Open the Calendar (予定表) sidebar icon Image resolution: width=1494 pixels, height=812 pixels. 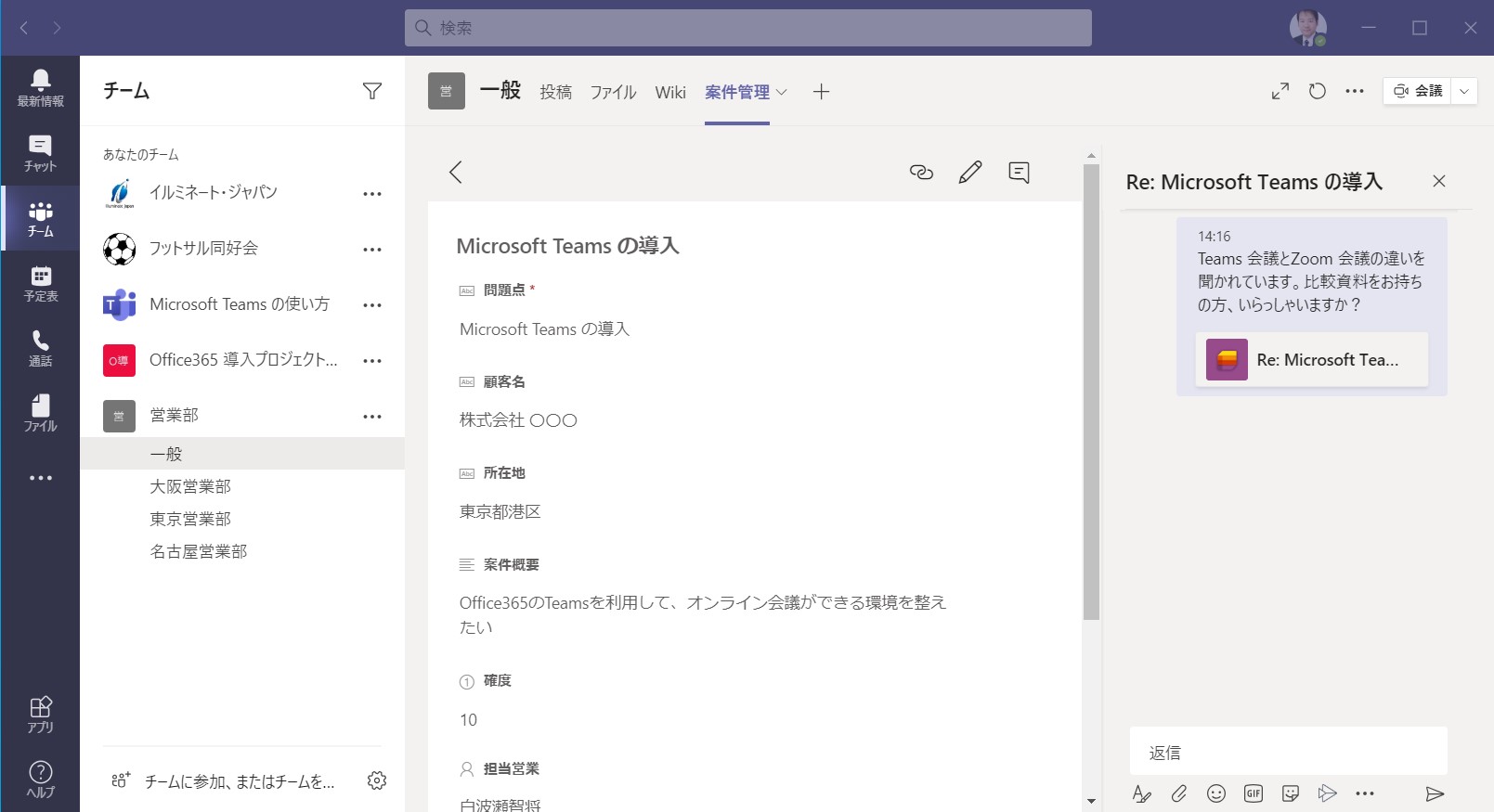point(40,283)
